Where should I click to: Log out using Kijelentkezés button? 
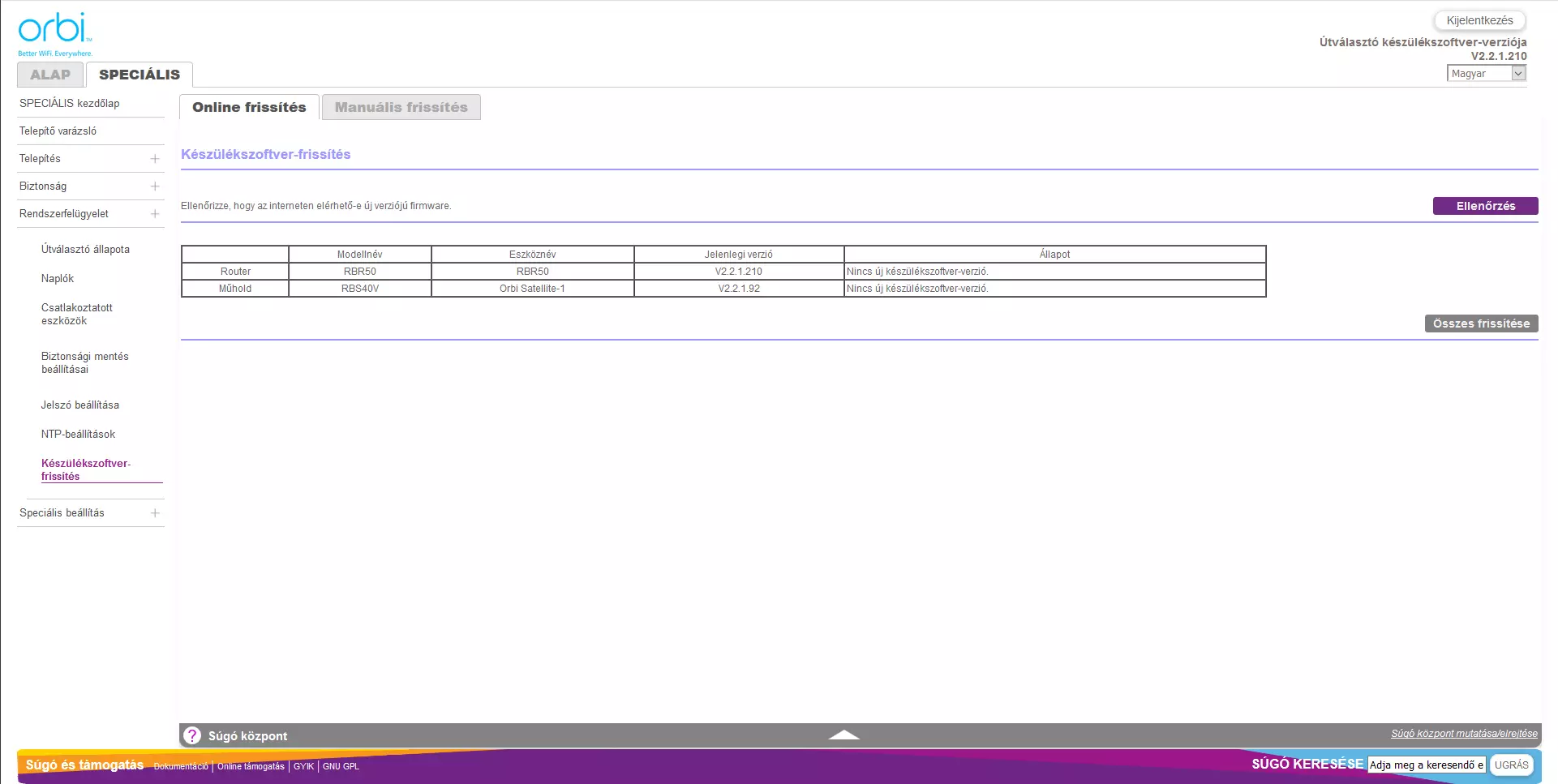coord(1479,20)
